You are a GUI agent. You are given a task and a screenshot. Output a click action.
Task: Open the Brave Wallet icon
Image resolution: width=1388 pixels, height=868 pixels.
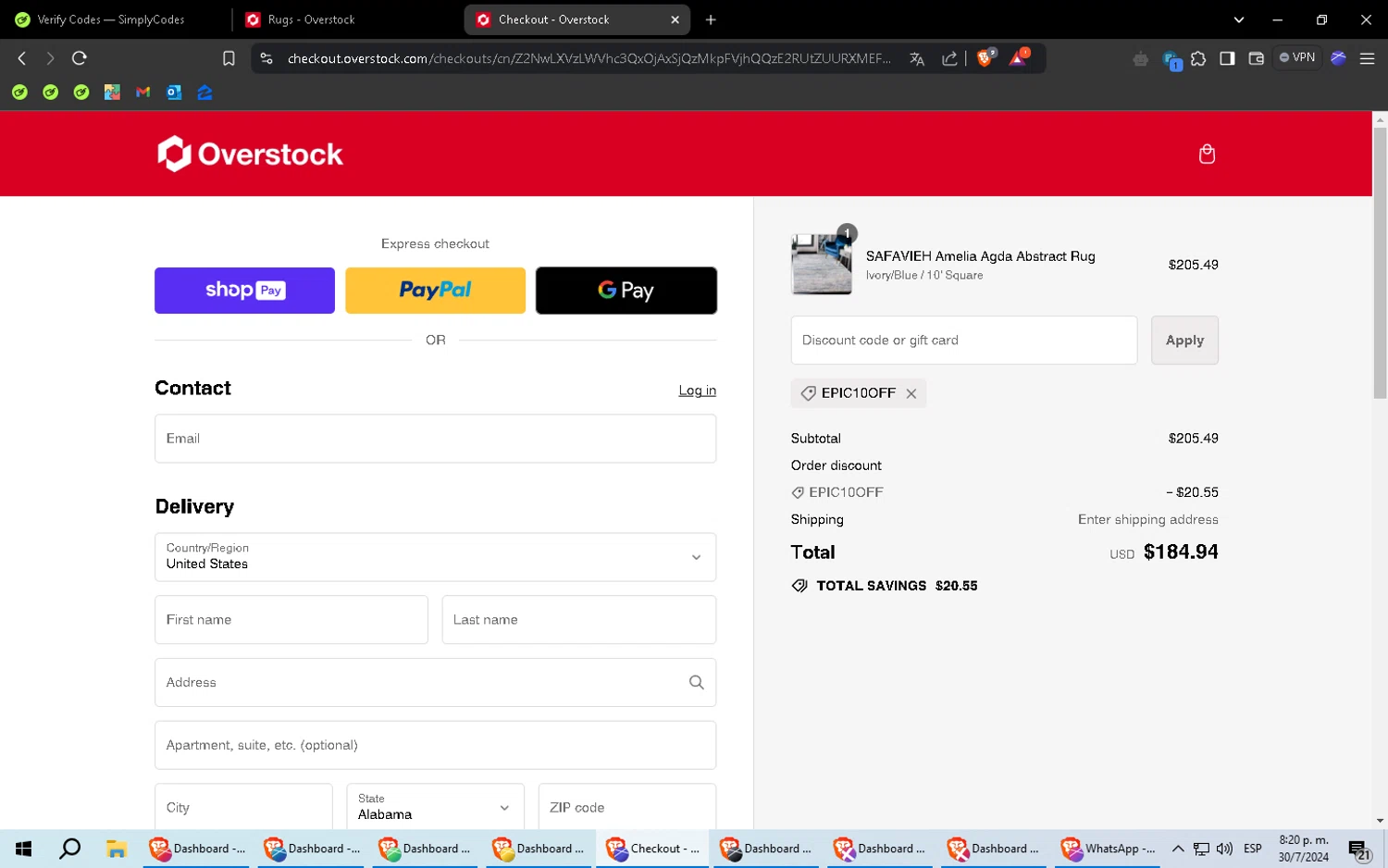click(x=1256, y=58)
